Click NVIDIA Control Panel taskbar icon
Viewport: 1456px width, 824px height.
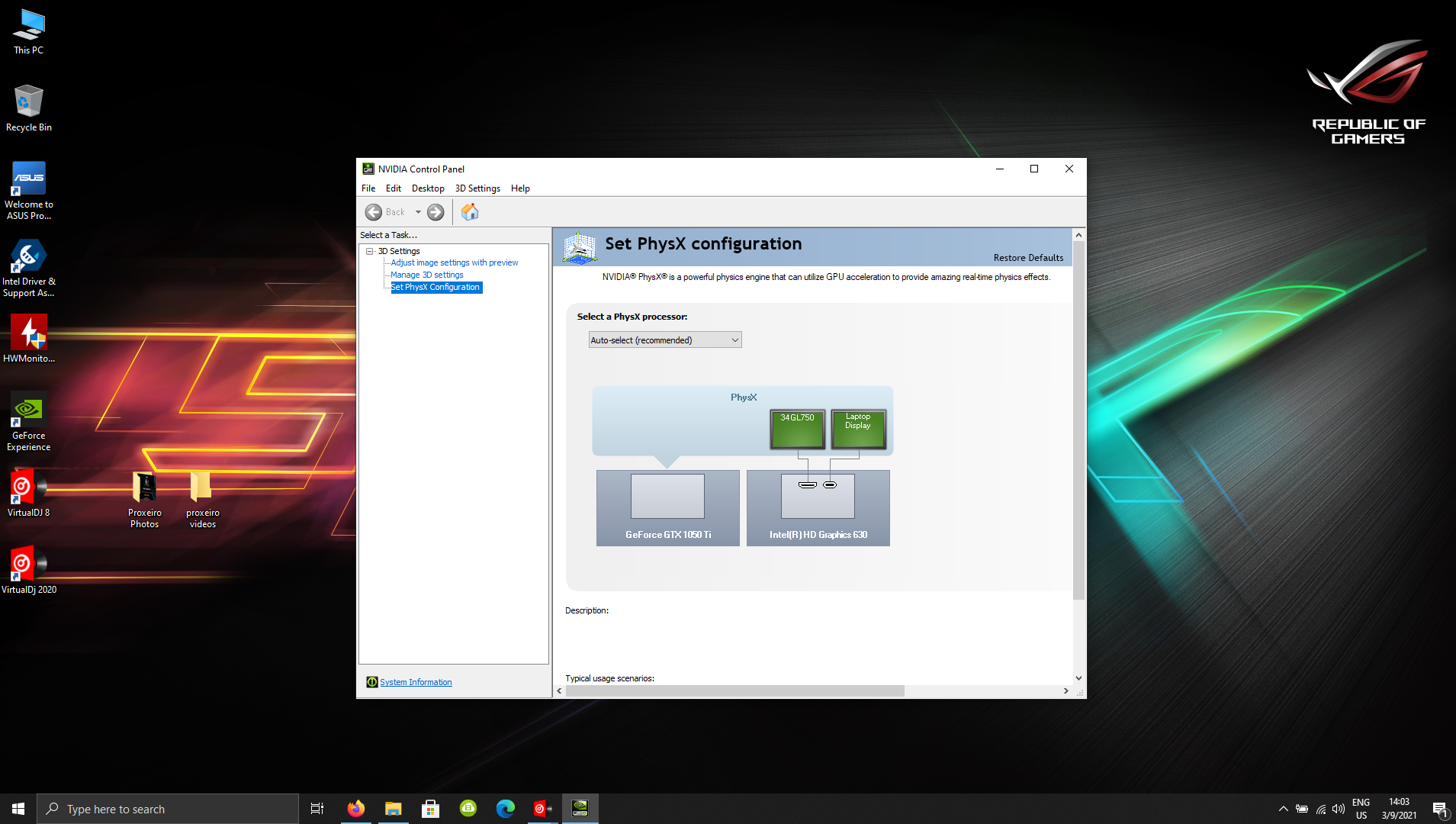click(x=580, y=809)
